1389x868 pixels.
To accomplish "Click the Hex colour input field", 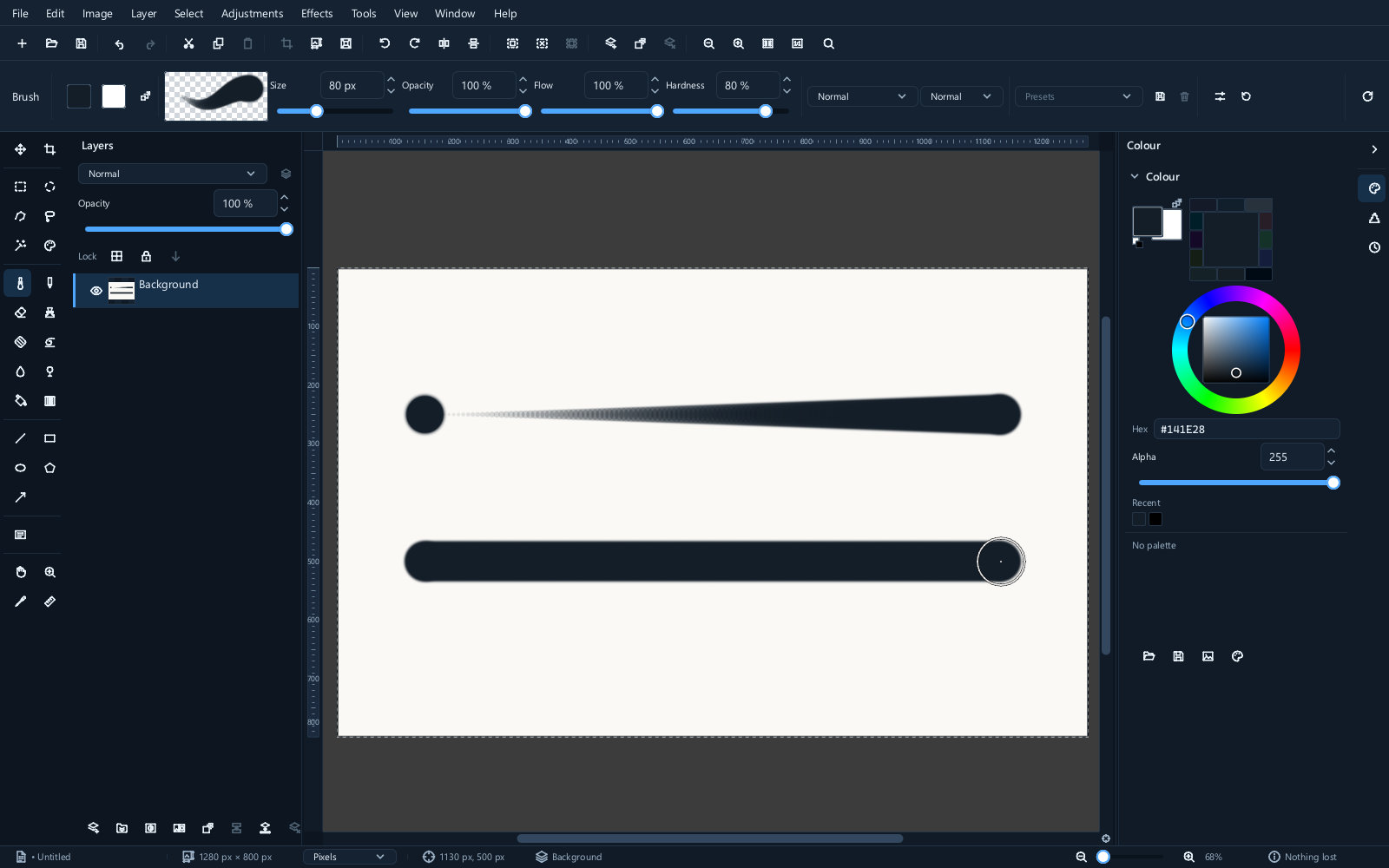I will tap(1247, 429).
